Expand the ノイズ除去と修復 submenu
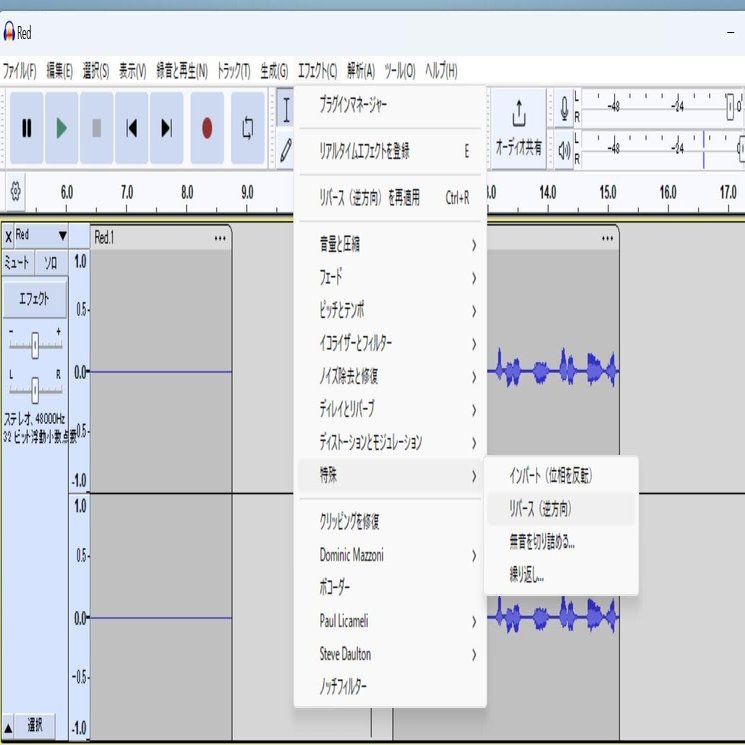 (x=390, y=377)
